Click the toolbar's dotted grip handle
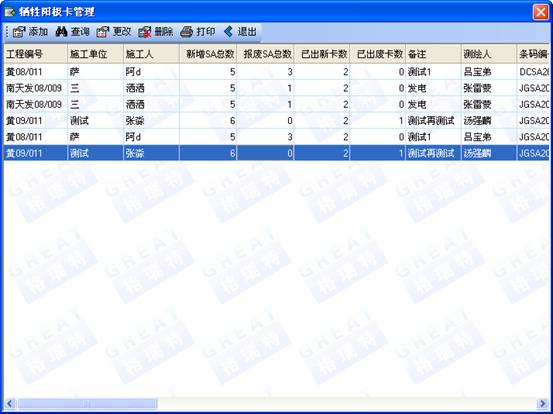Image resolution: width=553 pixels, height=414 pixels. click(7, 32)
